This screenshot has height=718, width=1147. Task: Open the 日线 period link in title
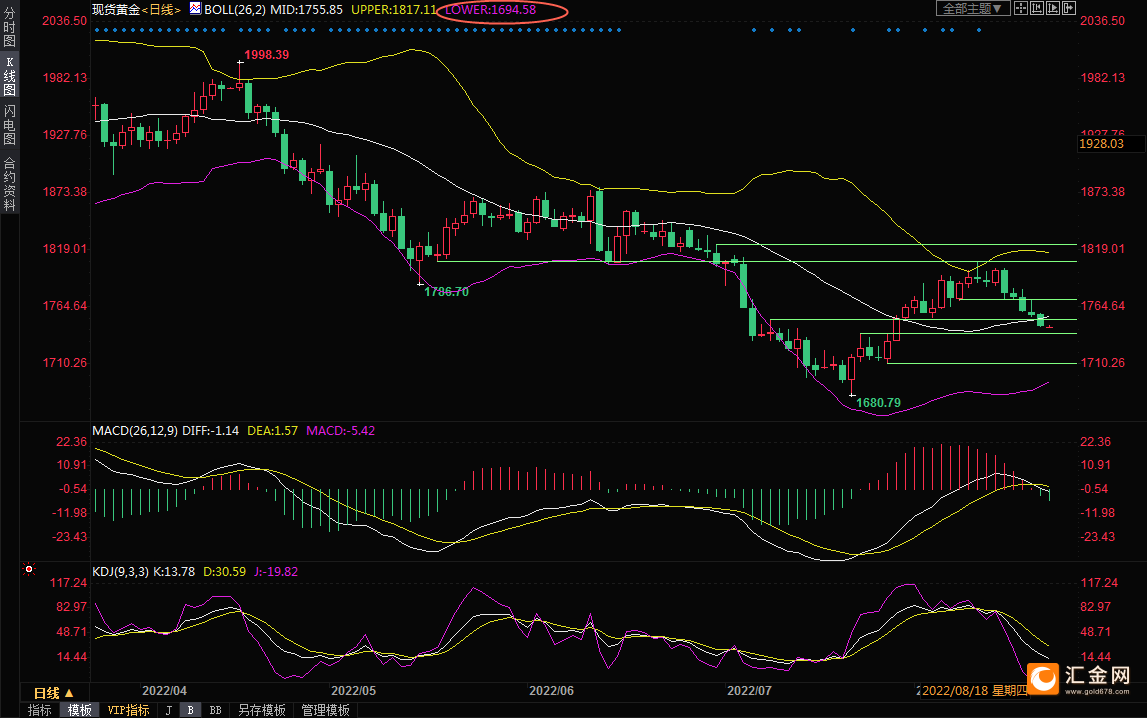click(162, 10)
